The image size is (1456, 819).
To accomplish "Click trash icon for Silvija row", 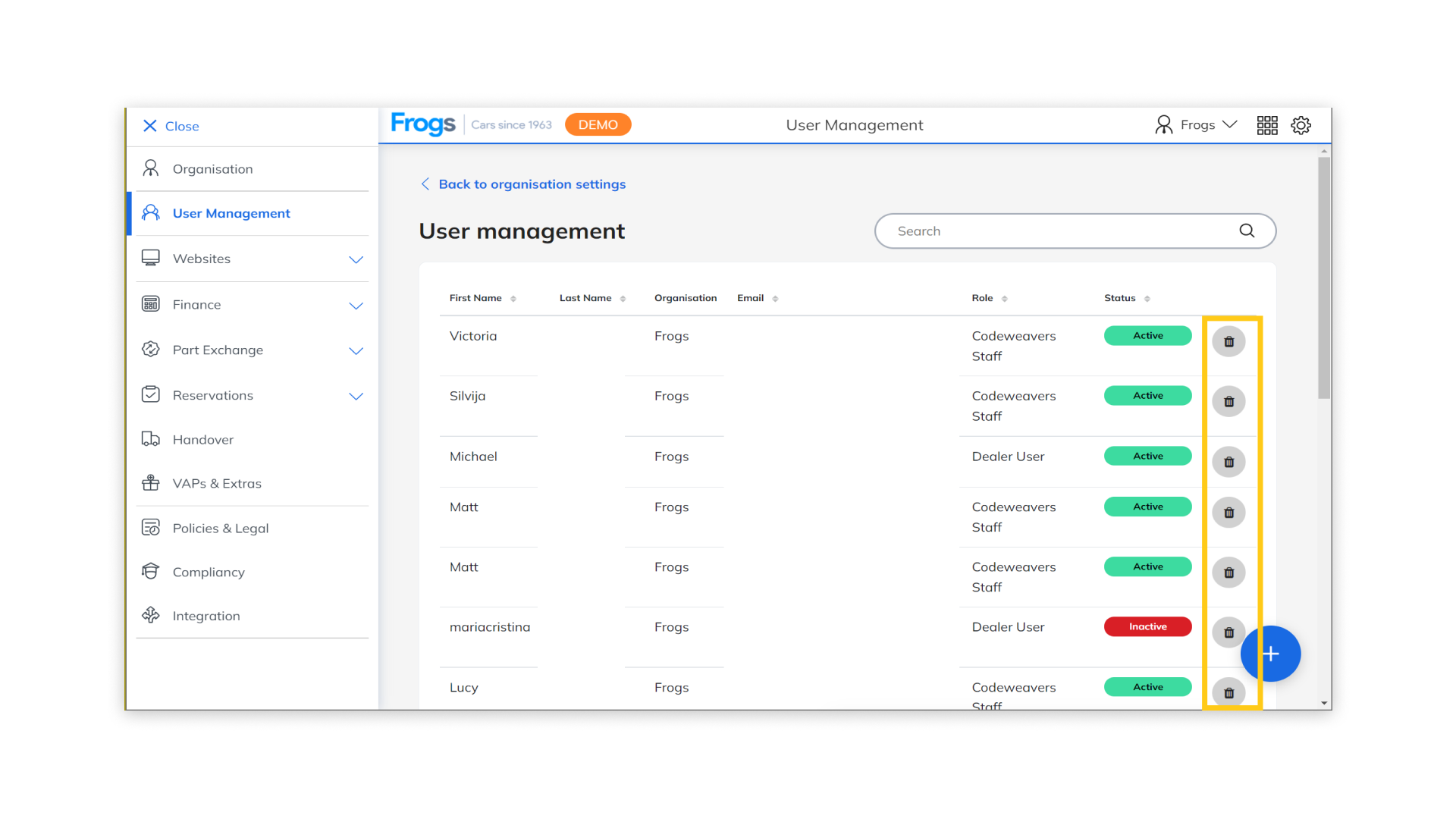I will (x=1228, y=402).
